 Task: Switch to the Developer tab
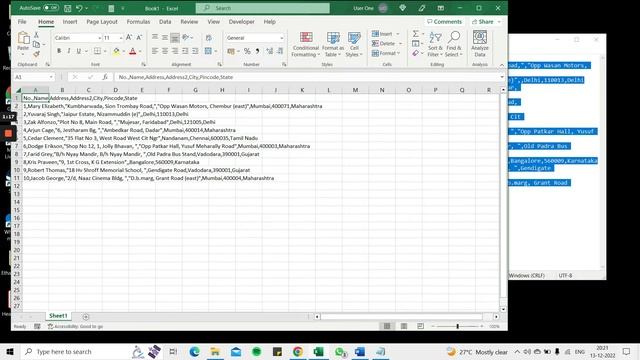click(x=241, y=22)
